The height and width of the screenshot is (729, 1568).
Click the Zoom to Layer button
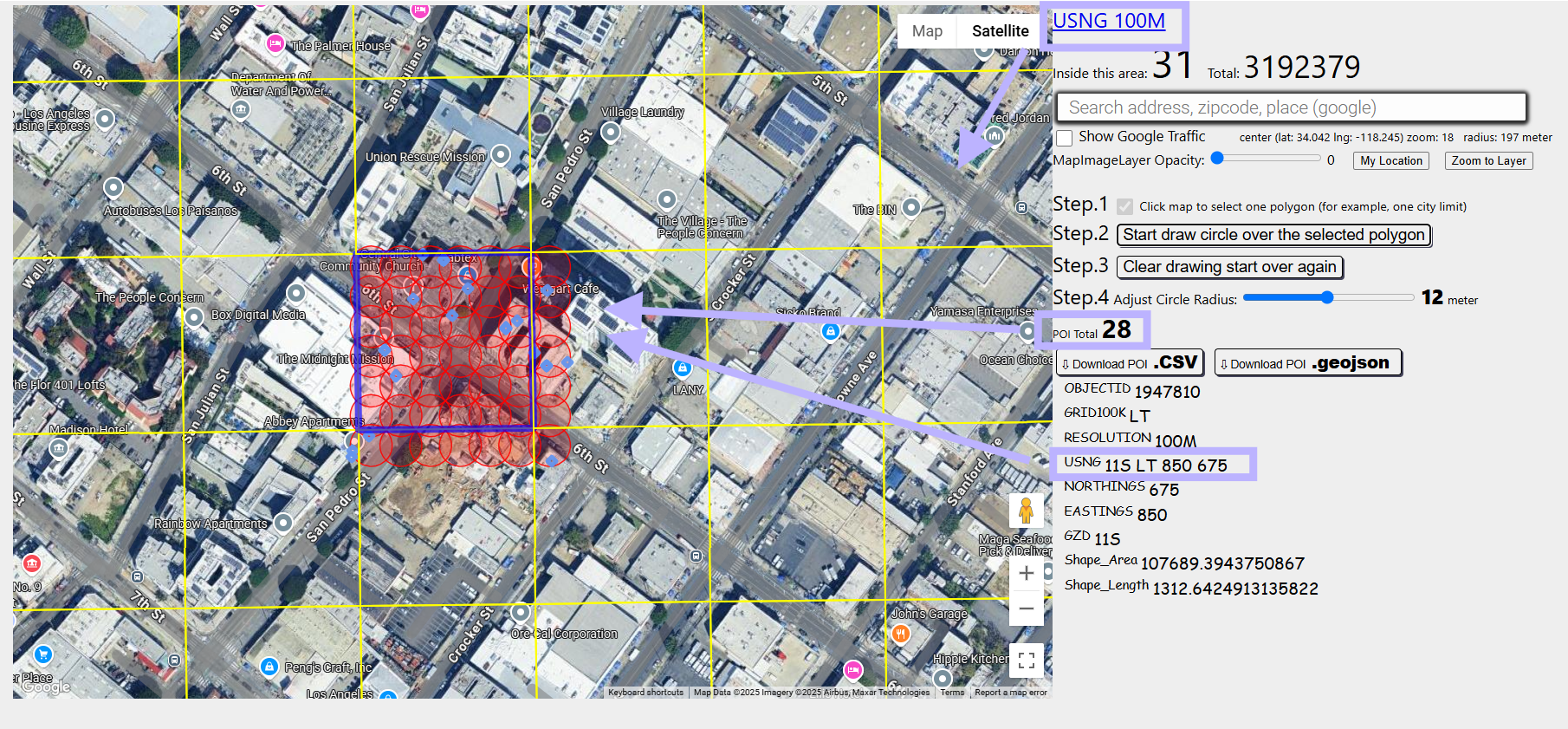pyautogui.click(x=1488, y=160)
